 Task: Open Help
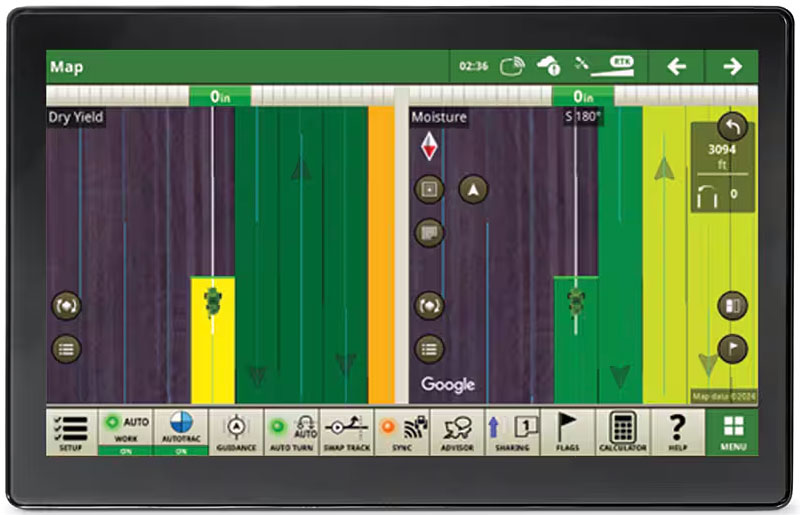tap(677, 431)
